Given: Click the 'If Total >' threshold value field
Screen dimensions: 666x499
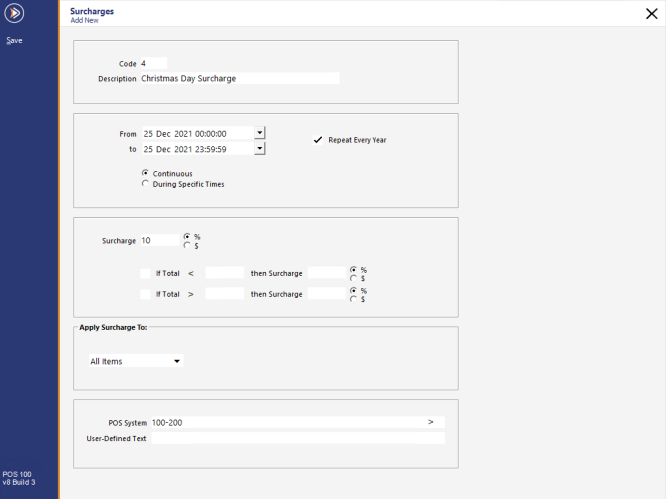Looking at the screenshot, I should click(224, 294).
